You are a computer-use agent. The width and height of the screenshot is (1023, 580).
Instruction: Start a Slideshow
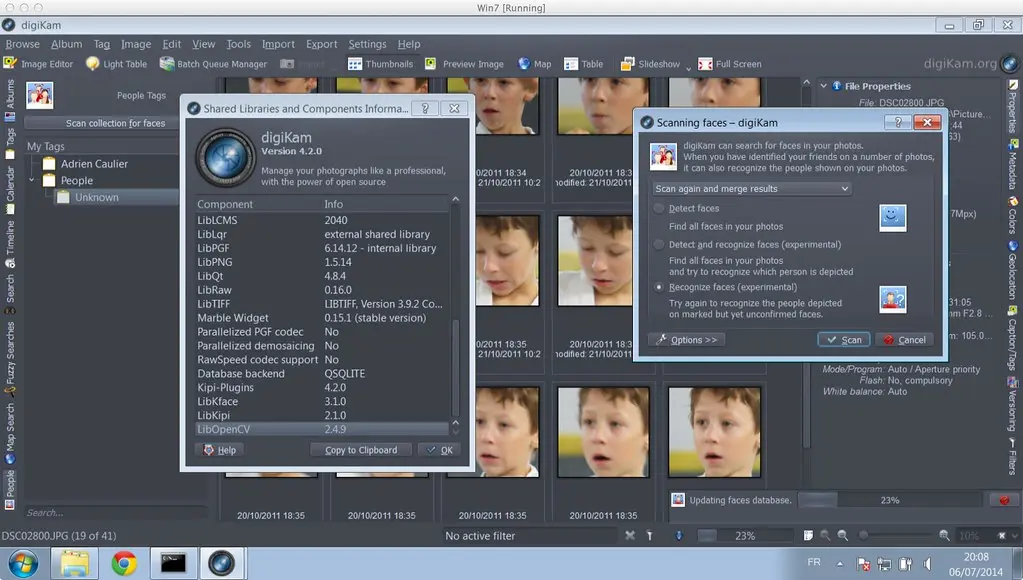click(651, 63)
